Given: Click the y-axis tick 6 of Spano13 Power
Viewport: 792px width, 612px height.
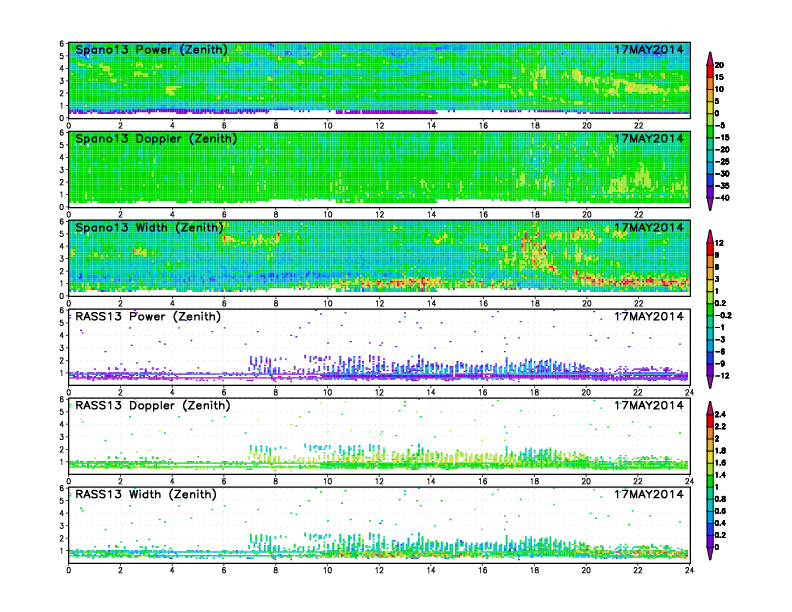Looking at the screenshot, I should click(62, 43).
